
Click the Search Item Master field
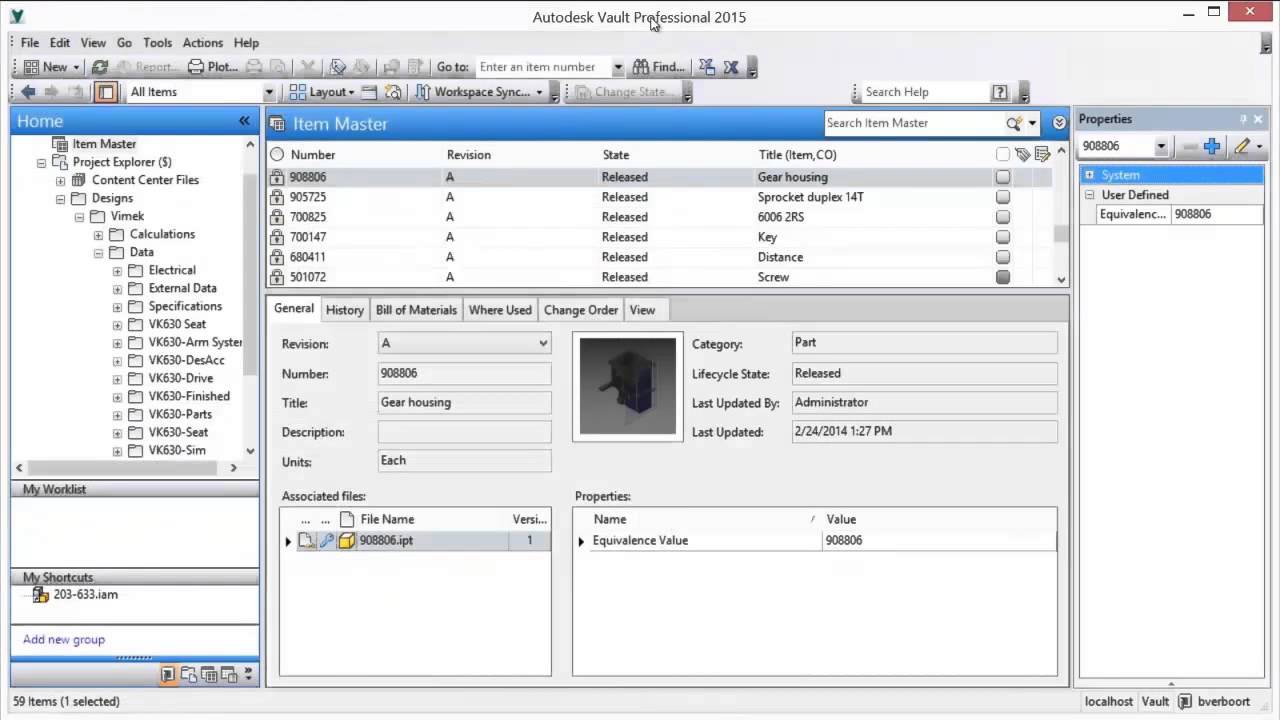point(914,123)
